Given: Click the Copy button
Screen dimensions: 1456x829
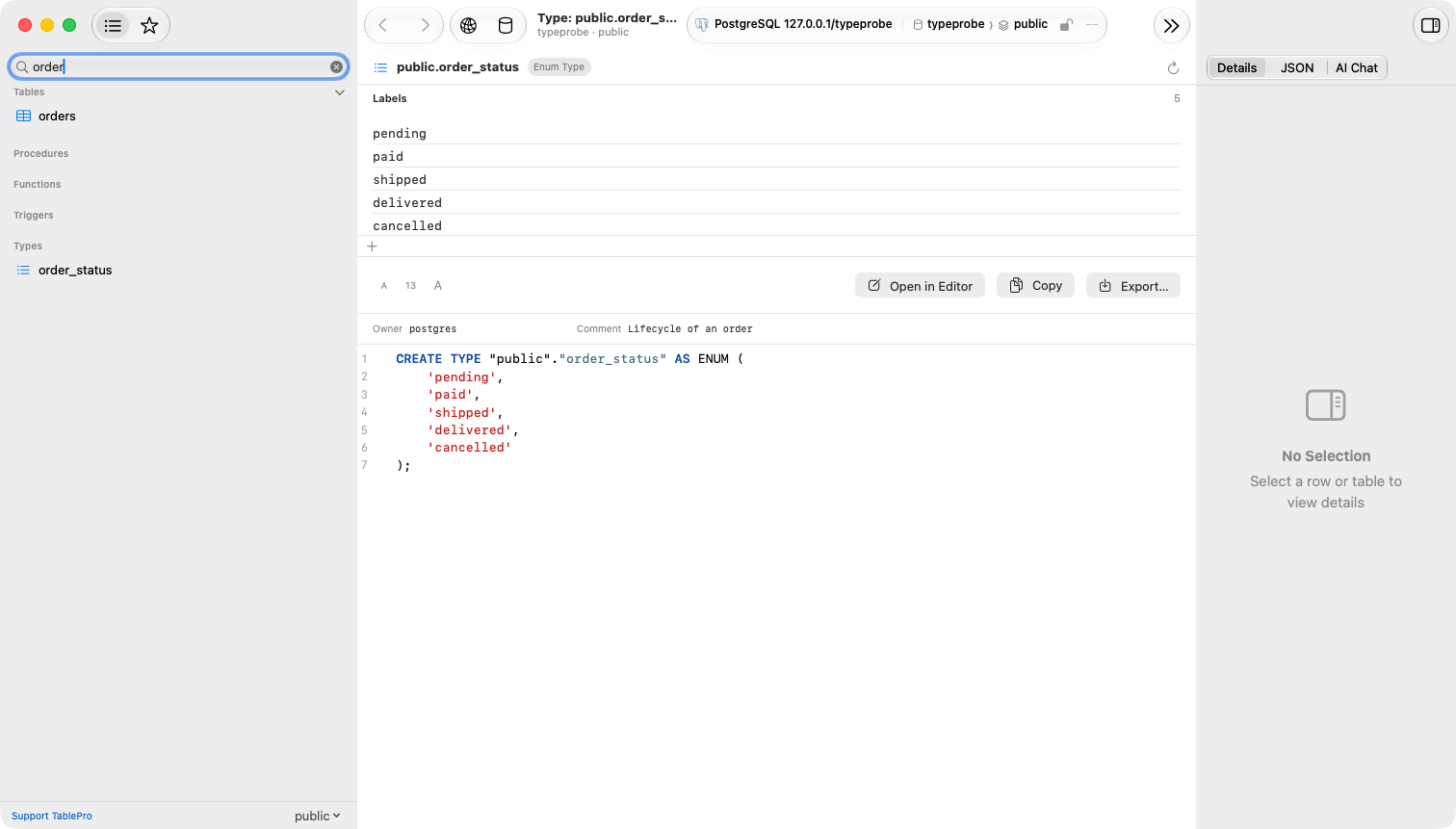Looking at the screenshot, I should click(1035, 285).
